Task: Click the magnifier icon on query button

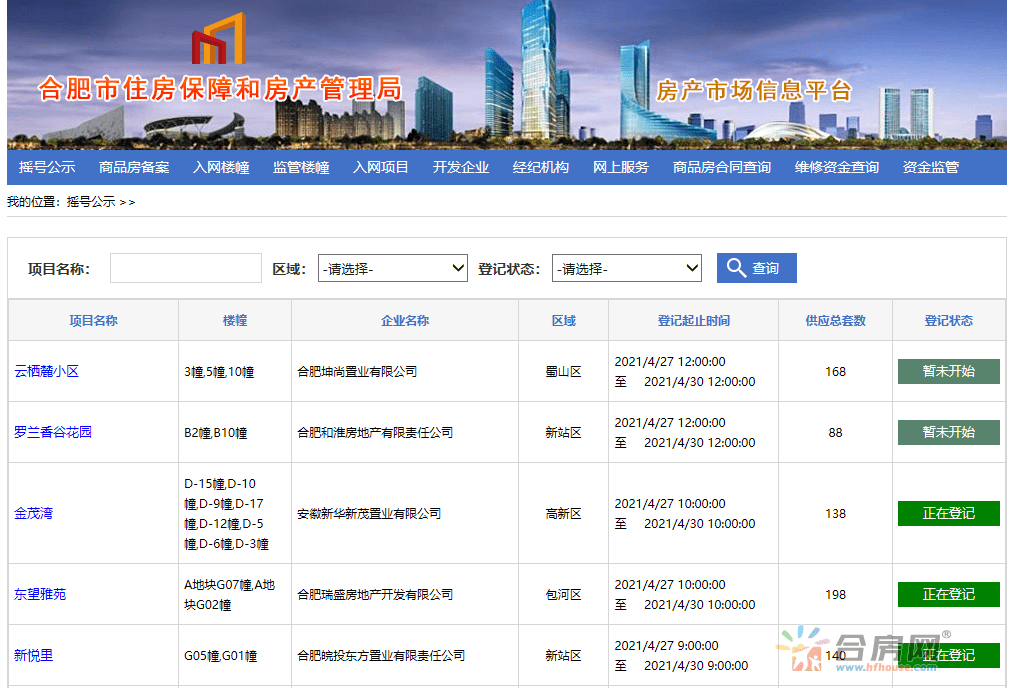Action: 737,268
